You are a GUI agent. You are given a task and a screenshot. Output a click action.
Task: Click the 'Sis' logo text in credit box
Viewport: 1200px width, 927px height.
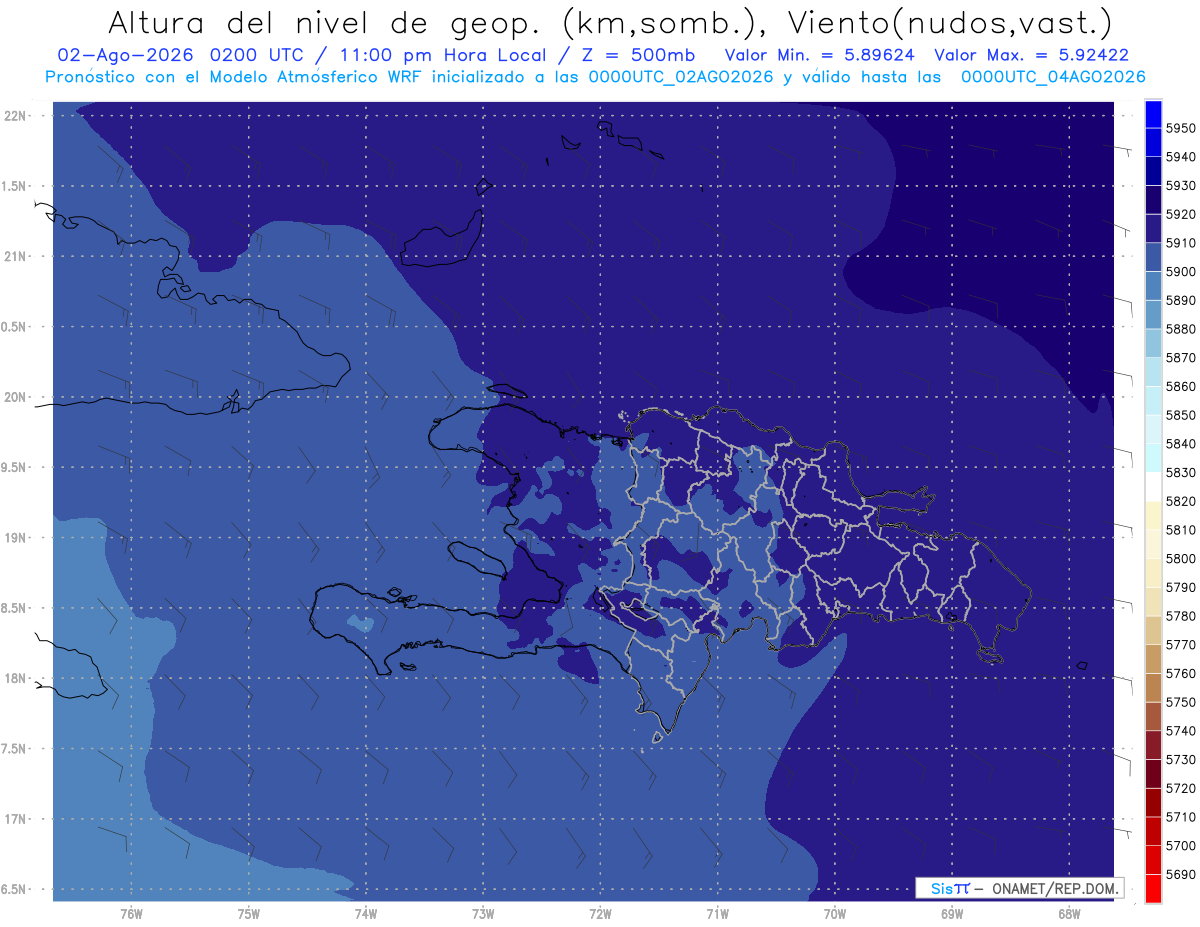coord(941,888)
